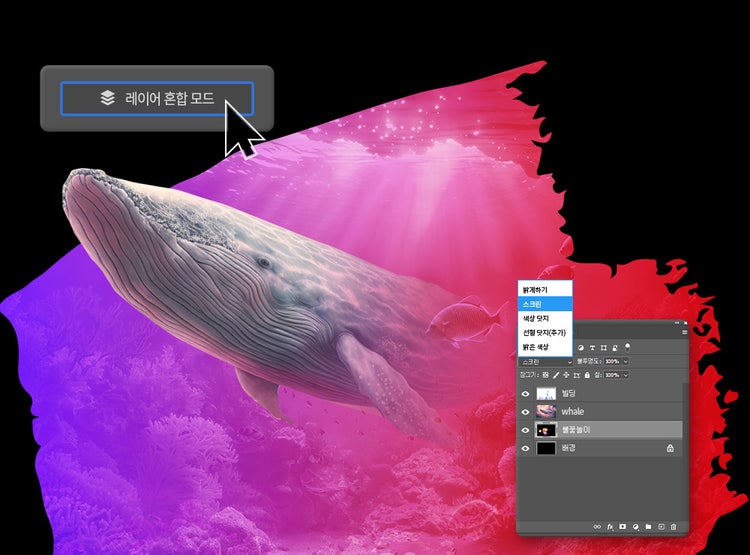Open the fill percentage dropdown arrow

pyautogui.click(x=626, y=375)
